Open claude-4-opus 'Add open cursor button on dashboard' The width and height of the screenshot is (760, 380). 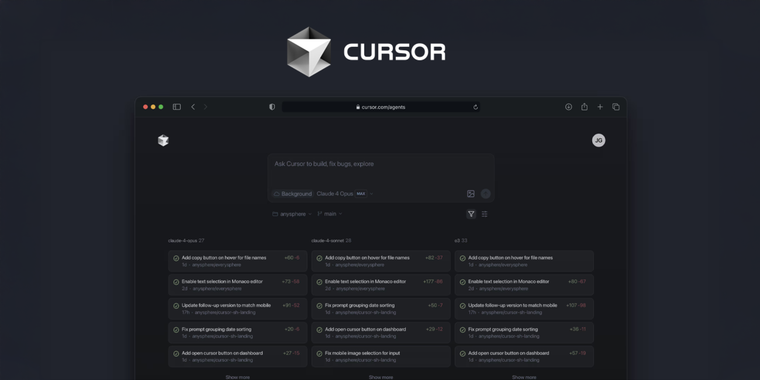[x=238, y=356]
